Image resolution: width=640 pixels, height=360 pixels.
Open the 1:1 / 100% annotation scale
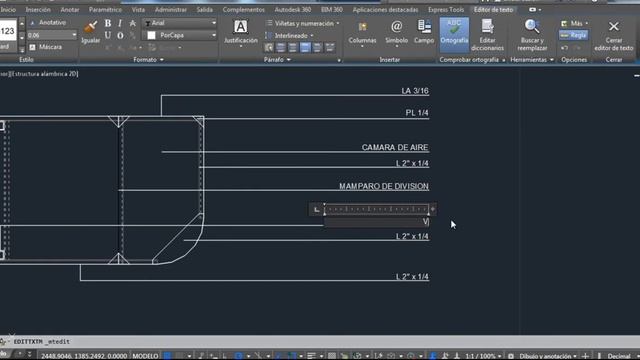pyautogui.click(x=484, y=356)
